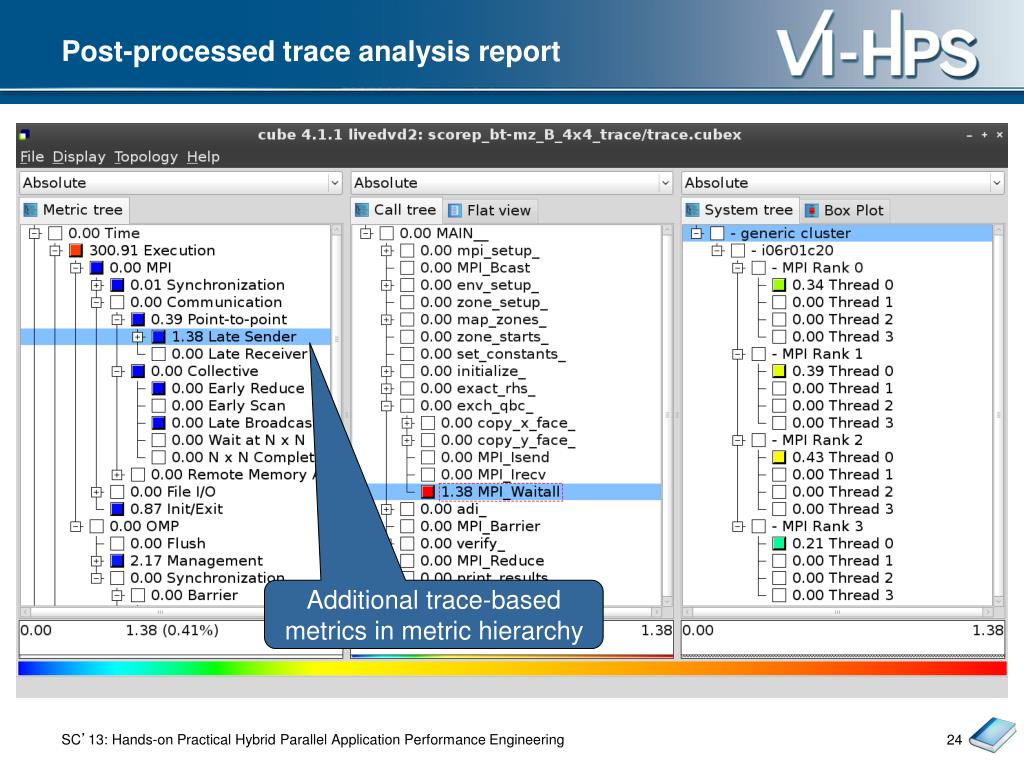Click the system tree value bar showing 1.38
The height and width of the screenshot is (768, 1024).
(x=843, y=639)
